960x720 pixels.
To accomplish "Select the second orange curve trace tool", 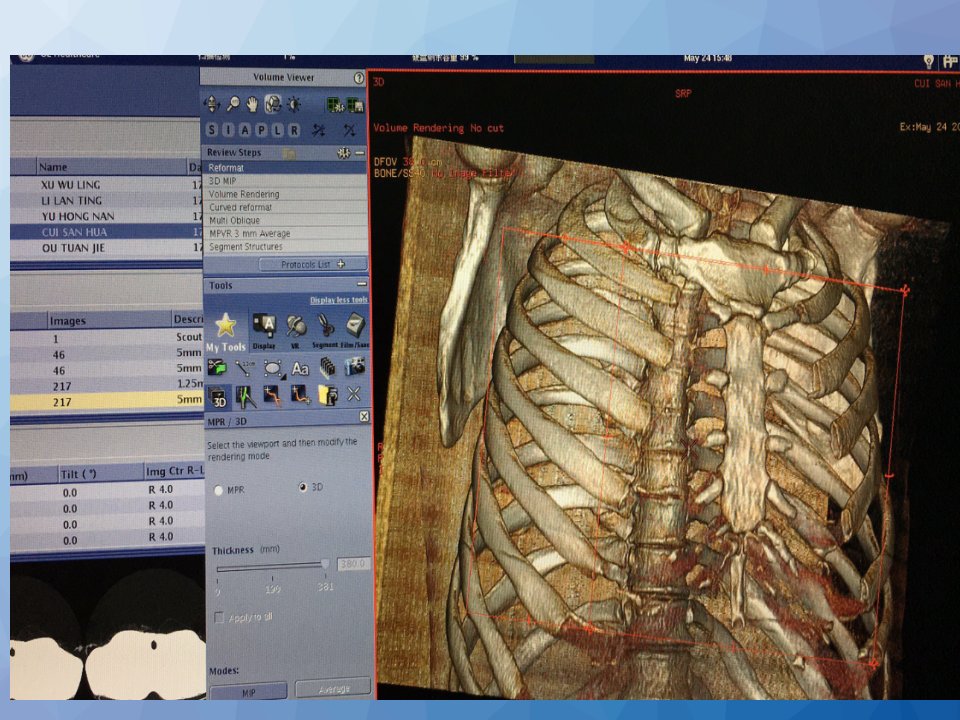I will click(300, 396).
